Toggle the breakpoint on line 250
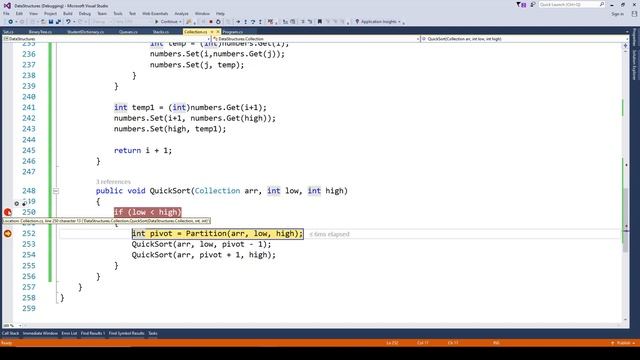This screenshot has width=640, height=360. 7,212
